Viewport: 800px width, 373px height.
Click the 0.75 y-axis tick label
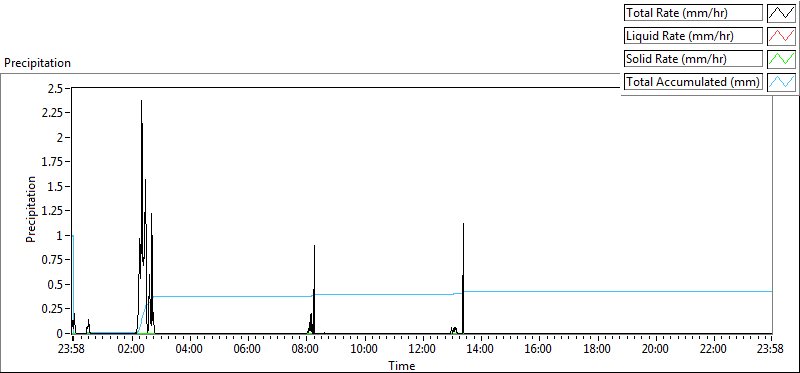[53, 260]
